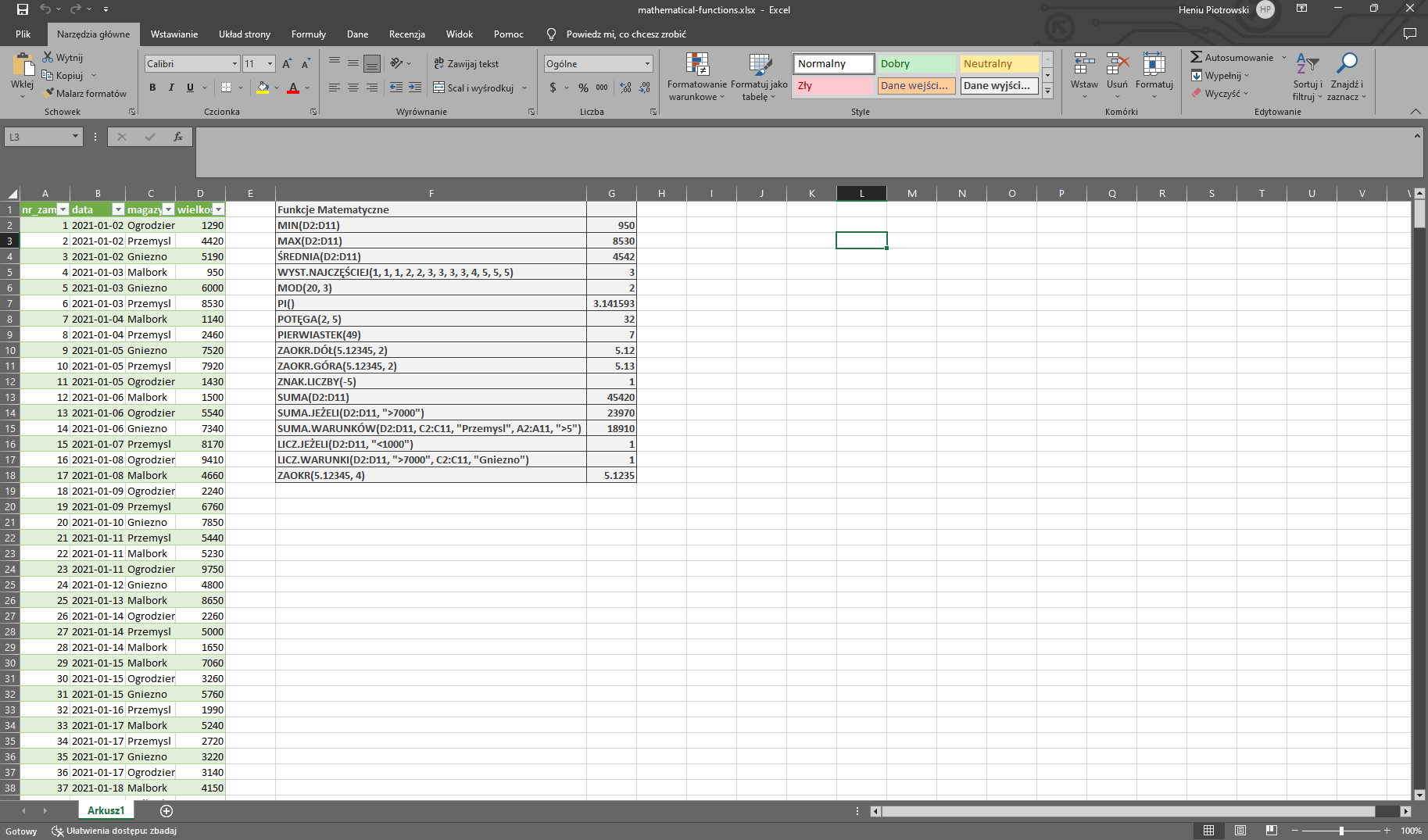The width and height of the screenshot is (1428, 840).
Task: Click the Save icon in title bar
Action: [x=23, y=9]
